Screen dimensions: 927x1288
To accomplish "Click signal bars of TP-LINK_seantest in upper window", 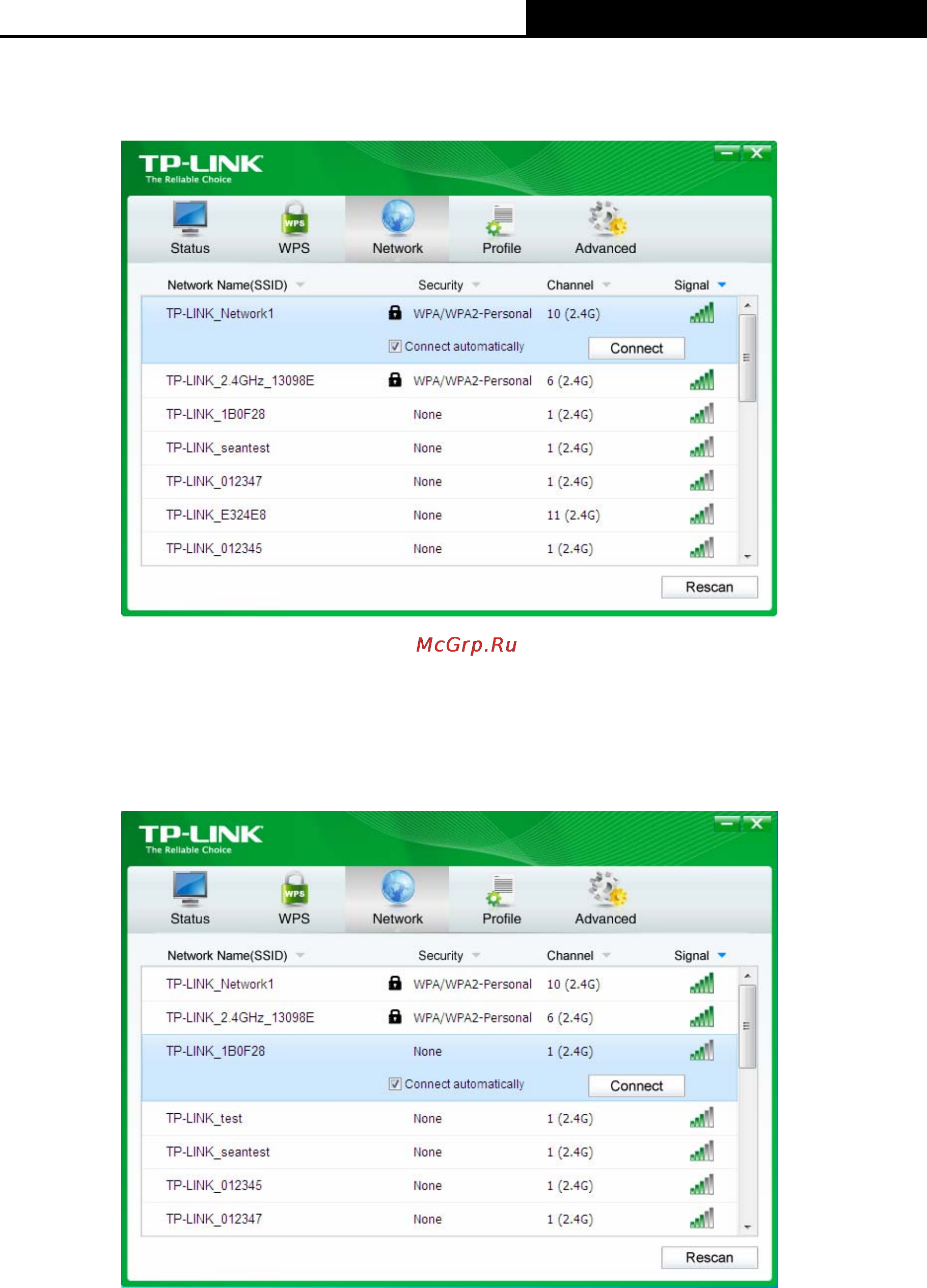I will point(702,447).
